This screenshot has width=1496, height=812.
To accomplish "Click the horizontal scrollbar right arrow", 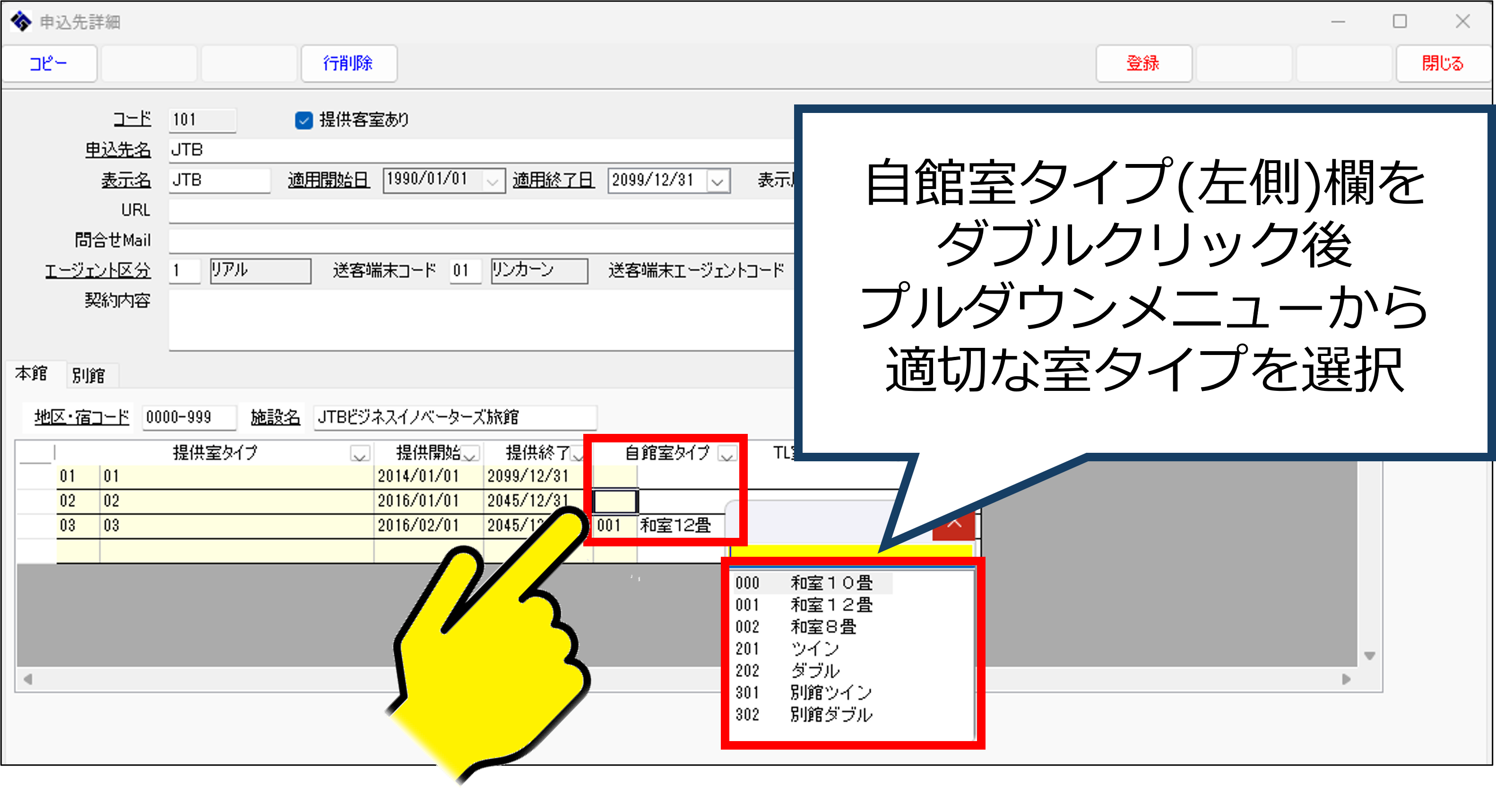I will (1346, 679).
